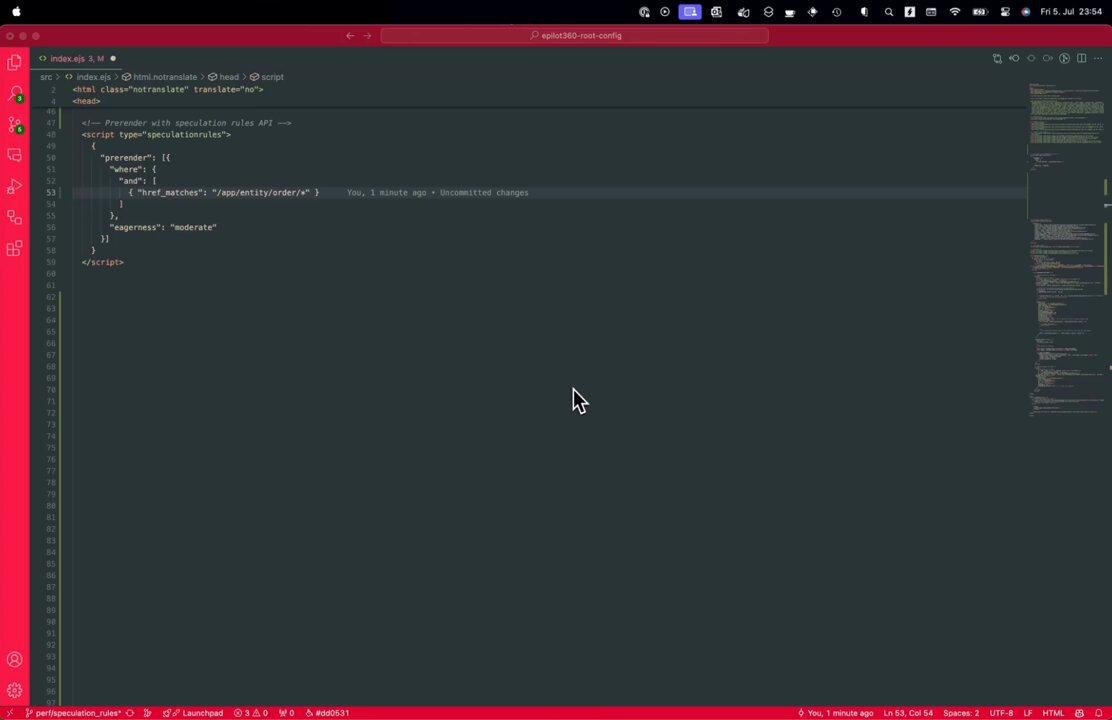
Task: Click the highlighted screen-sharing menu bar icon
Action: click(x=690, y=12)
